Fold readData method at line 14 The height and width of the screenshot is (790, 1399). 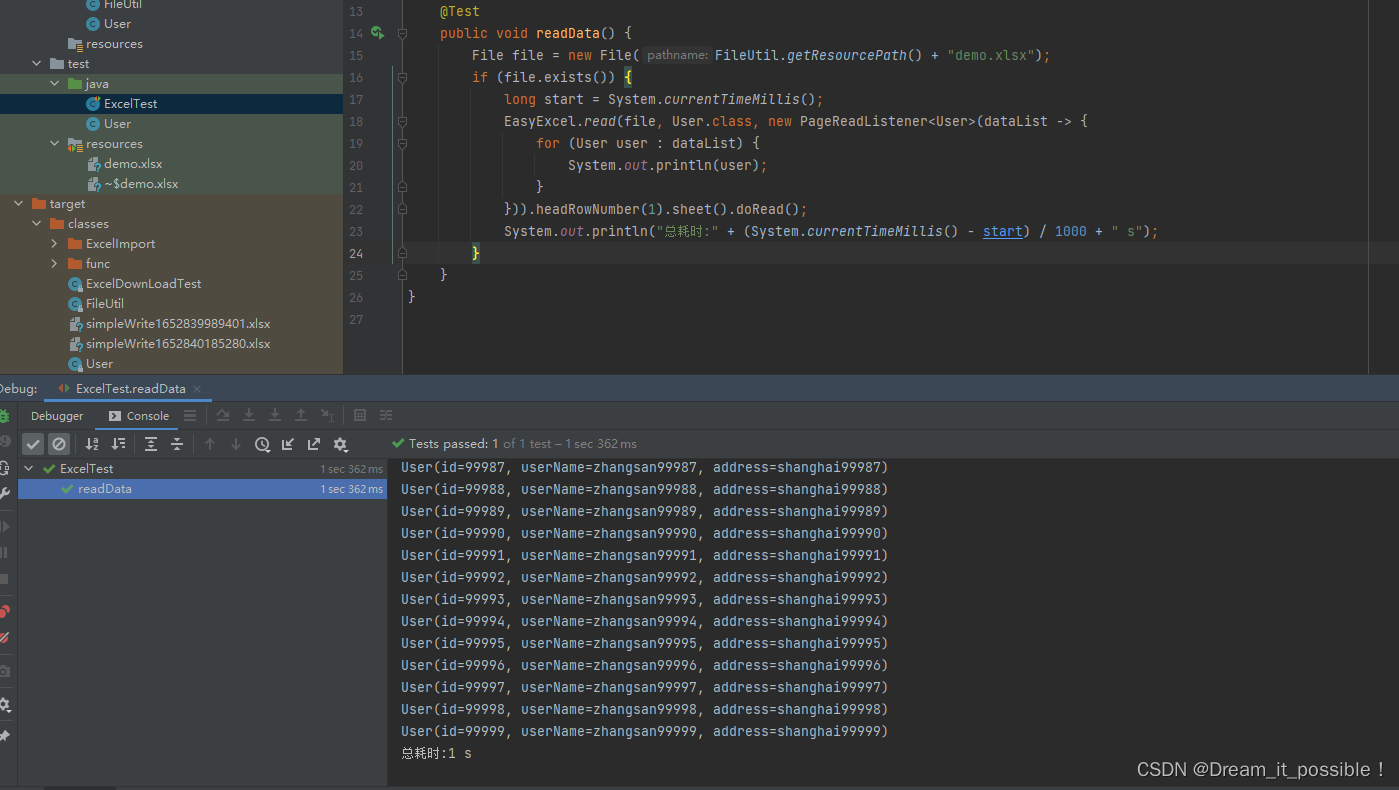click(402, 33)
